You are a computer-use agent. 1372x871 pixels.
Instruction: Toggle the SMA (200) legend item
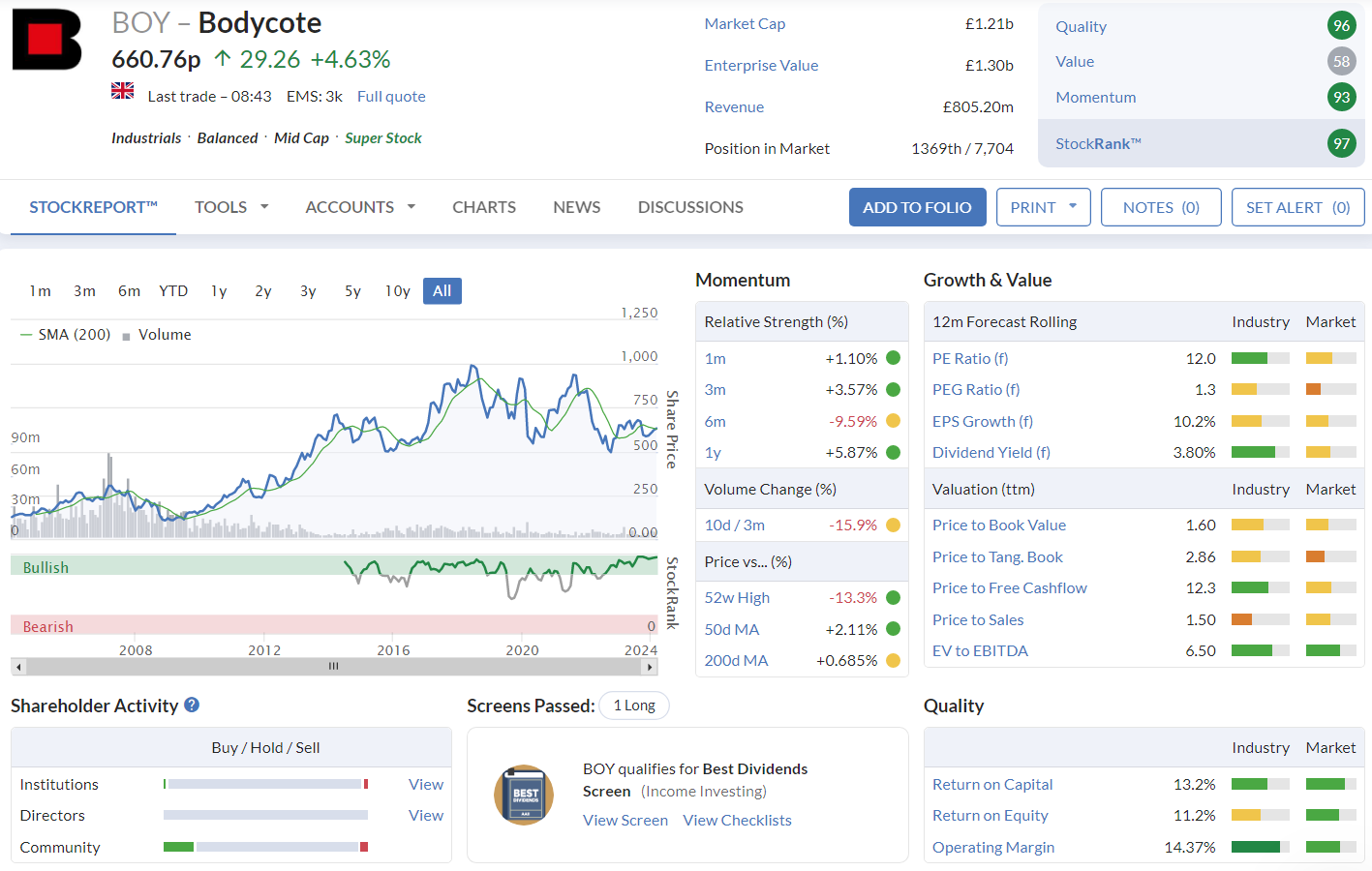click(65, 335)
